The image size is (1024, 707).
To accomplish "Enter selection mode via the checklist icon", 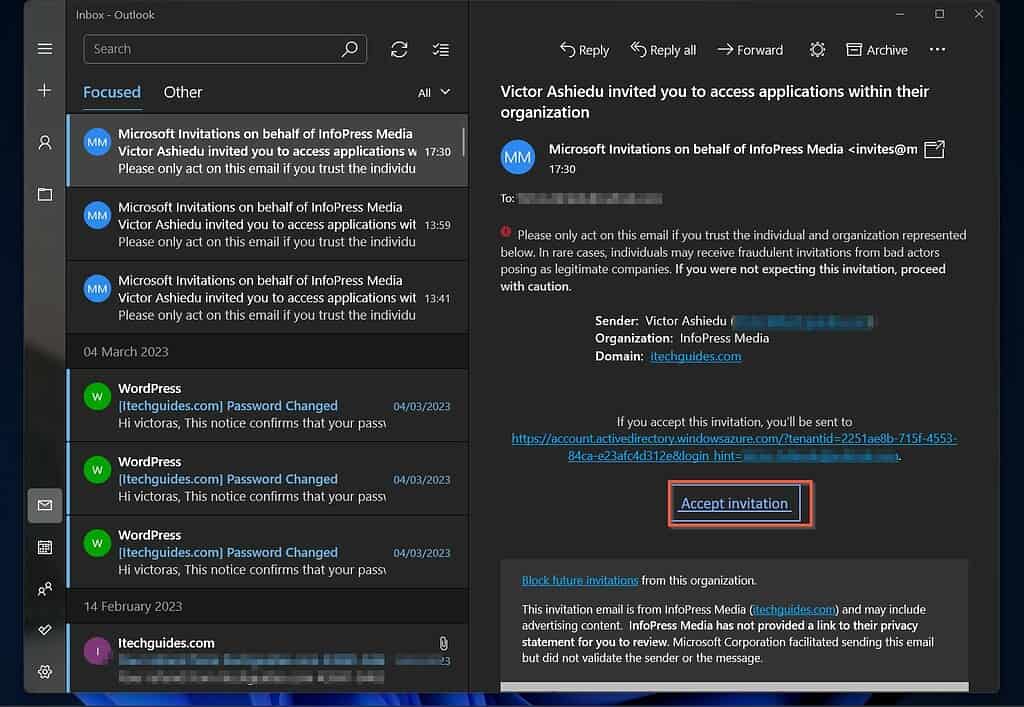I will point(441,50).
